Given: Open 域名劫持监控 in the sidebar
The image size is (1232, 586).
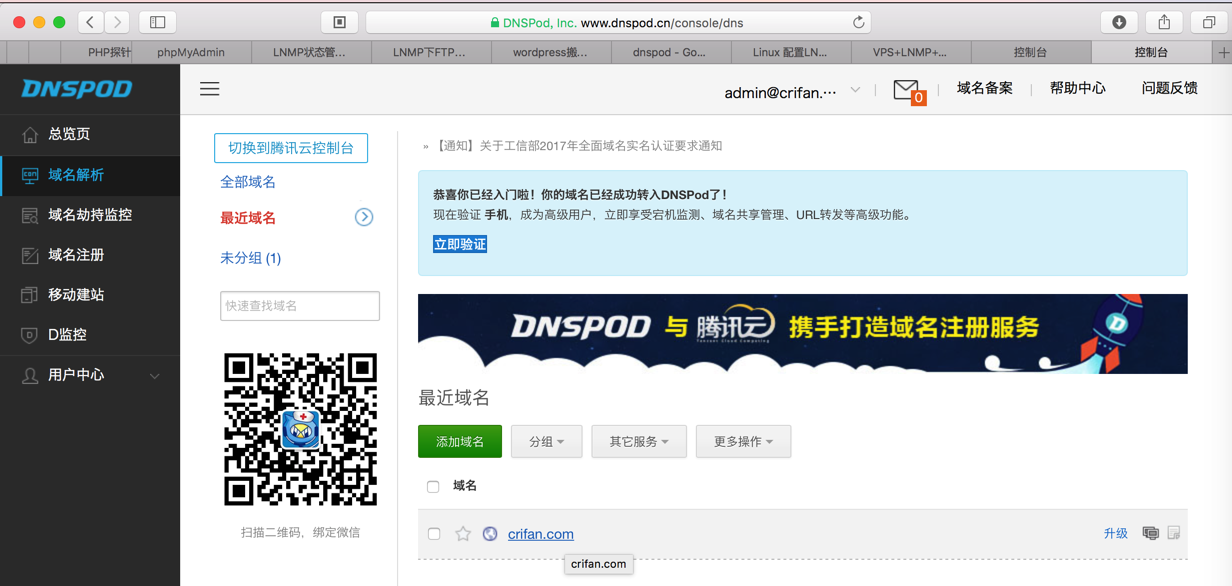Looking at the screenshot, I should [90, 215].
